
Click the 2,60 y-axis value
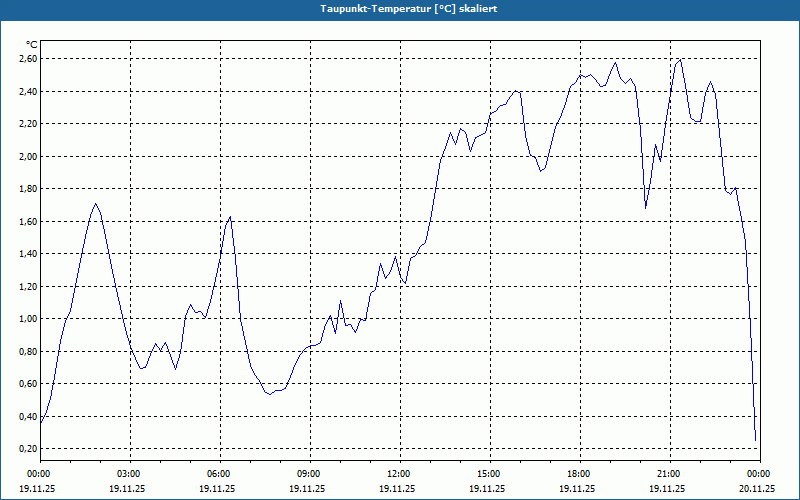point(30,59)
